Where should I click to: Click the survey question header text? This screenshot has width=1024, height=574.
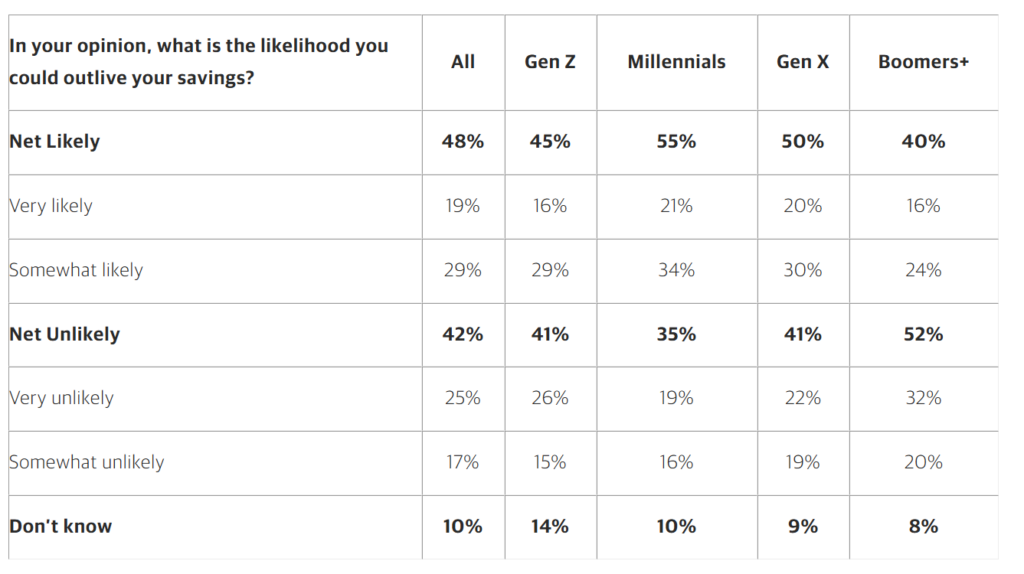199,62
